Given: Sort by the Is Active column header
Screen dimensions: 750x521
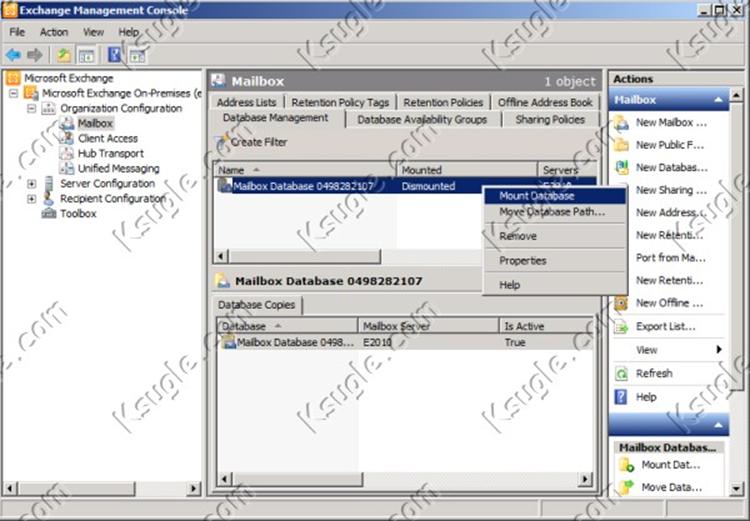Looking at the screenshot, I should coord(546,326).
